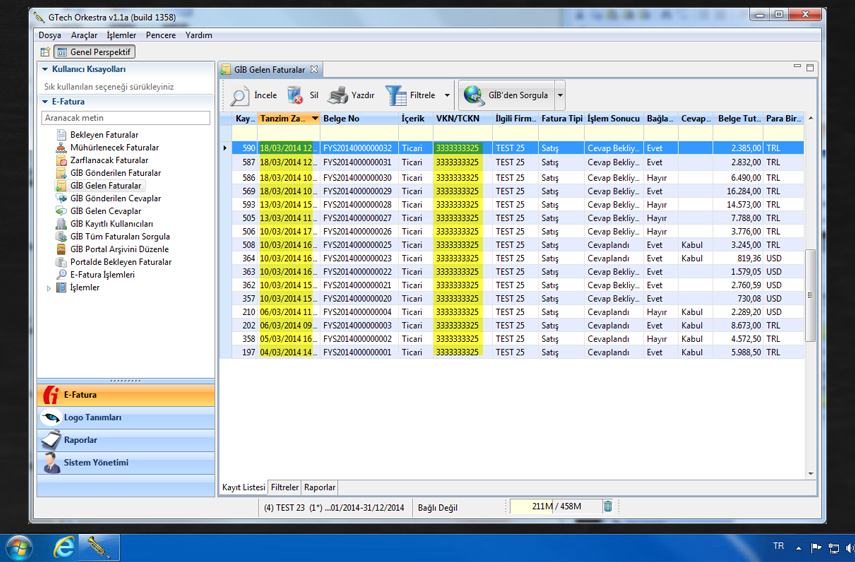This screenshot has height=562, width=855.
Task: Click the İncele magnifier icon
Action: (x=239, y=95)
